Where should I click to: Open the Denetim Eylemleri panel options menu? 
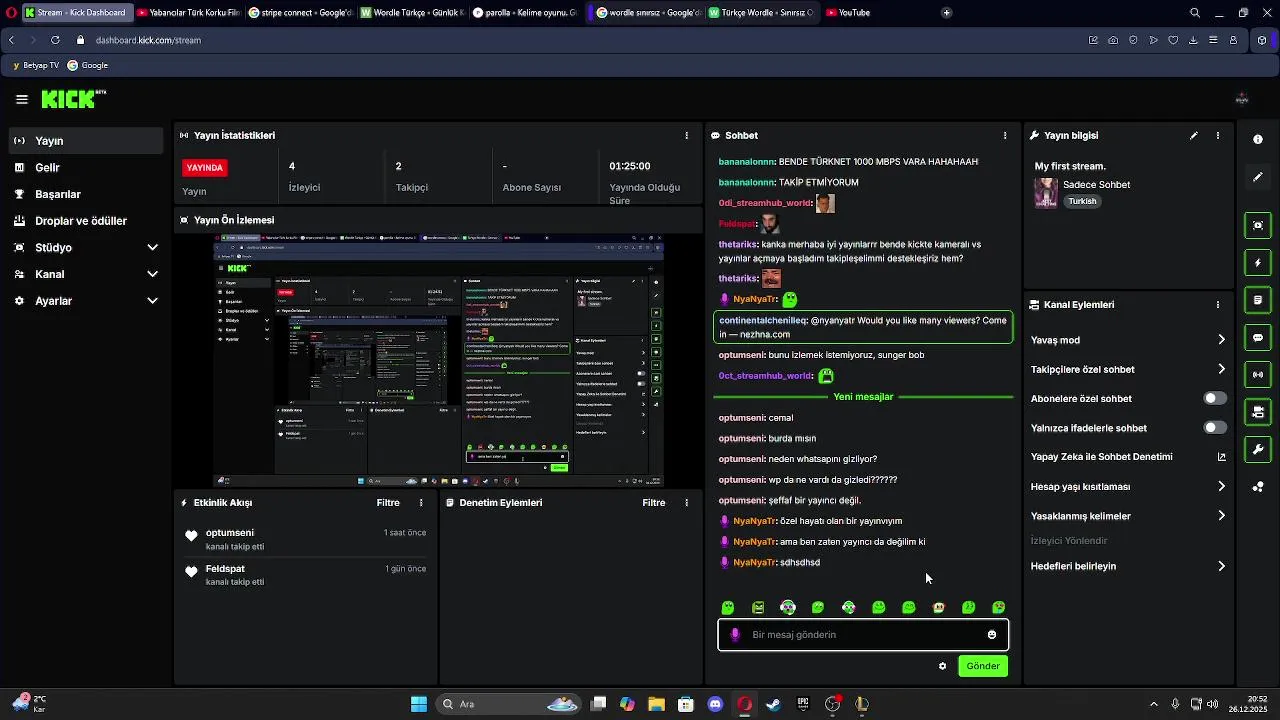point(686,503)
